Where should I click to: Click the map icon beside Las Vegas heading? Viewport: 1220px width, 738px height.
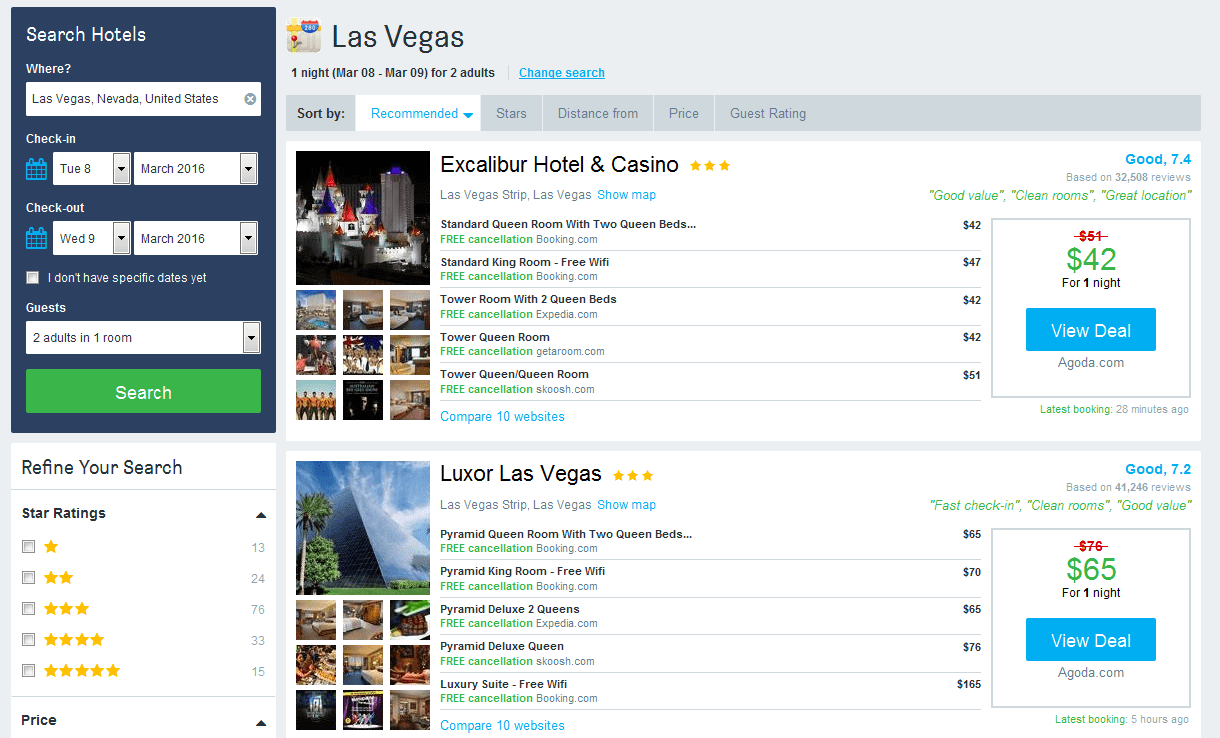point(303,35)
